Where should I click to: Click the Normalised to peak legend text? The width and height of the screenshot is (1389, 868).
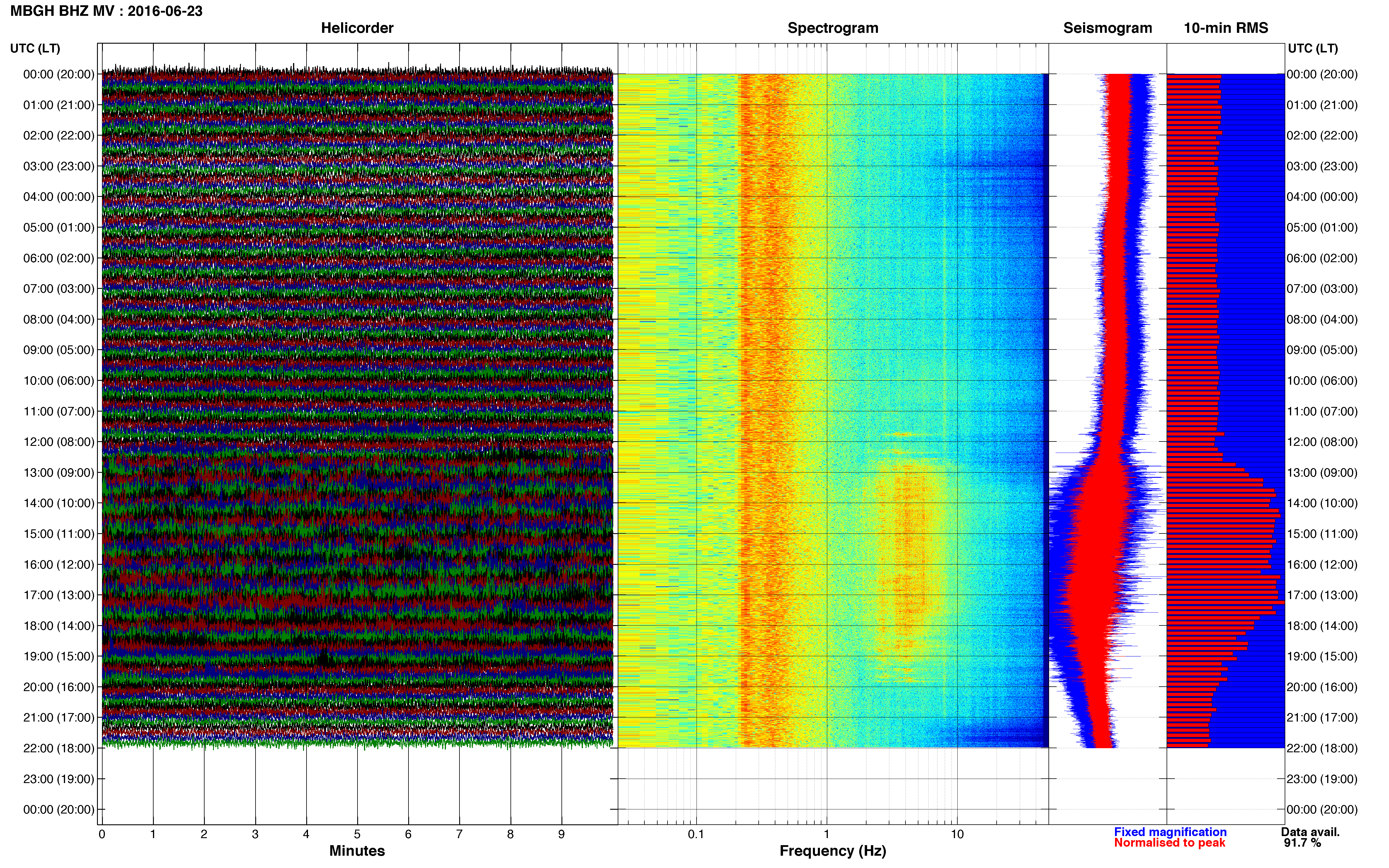point(1170,843)
